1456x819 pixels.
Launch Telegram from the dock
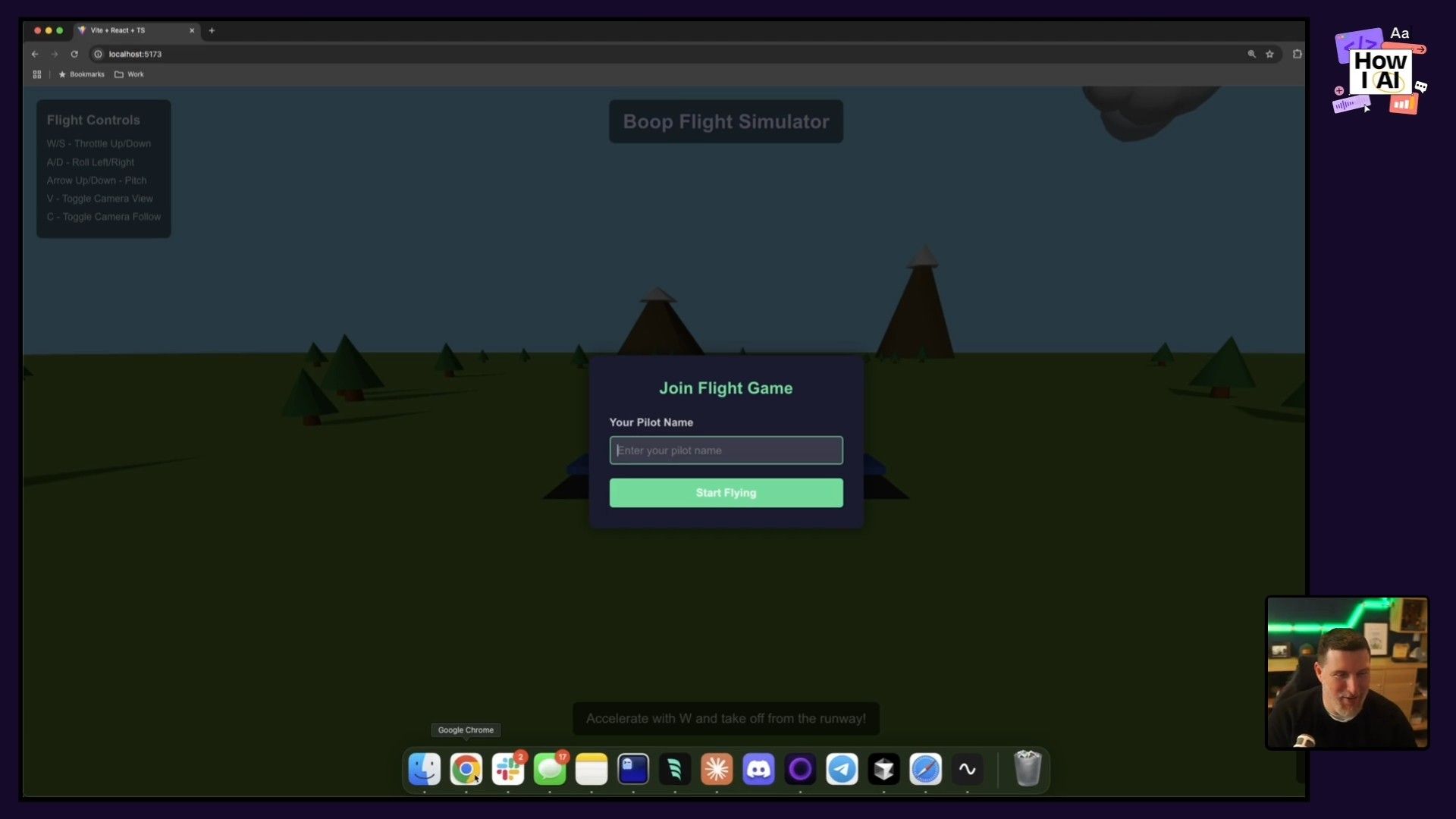coord(842,769)
